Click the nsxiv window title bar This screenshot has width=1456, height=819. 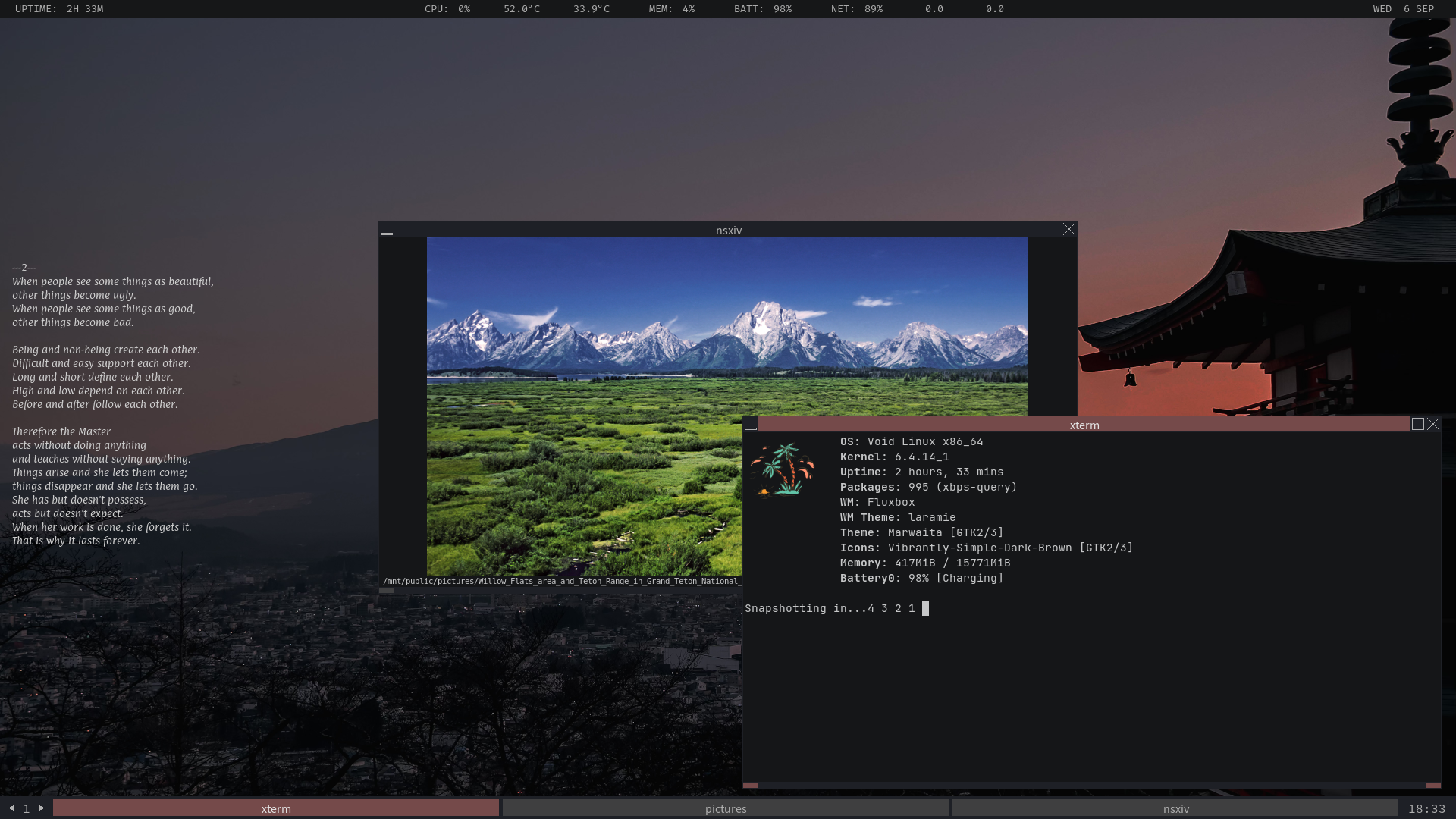(728, 231)
